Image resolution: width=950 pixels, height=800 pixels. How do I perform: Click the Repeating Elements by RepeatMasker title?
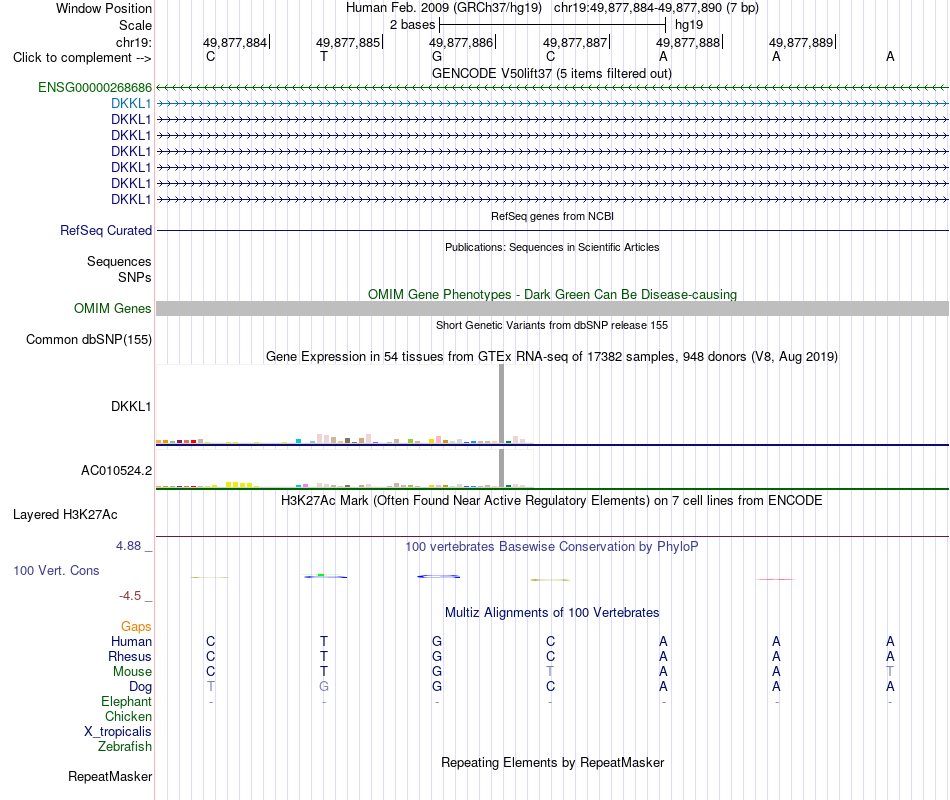pyautogui.click(x=553, y=762)
